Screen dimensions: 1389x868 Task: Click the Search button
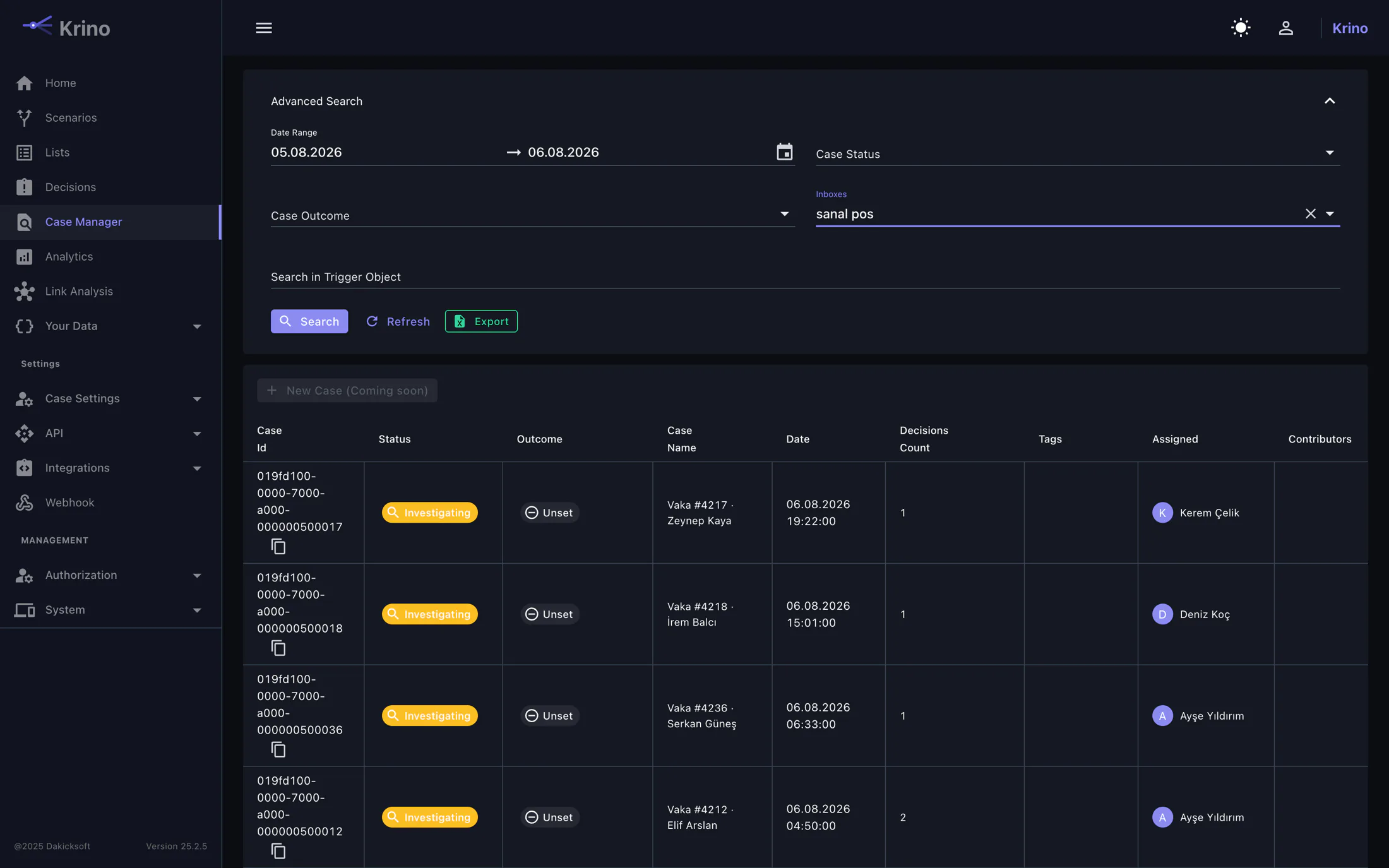309,321
